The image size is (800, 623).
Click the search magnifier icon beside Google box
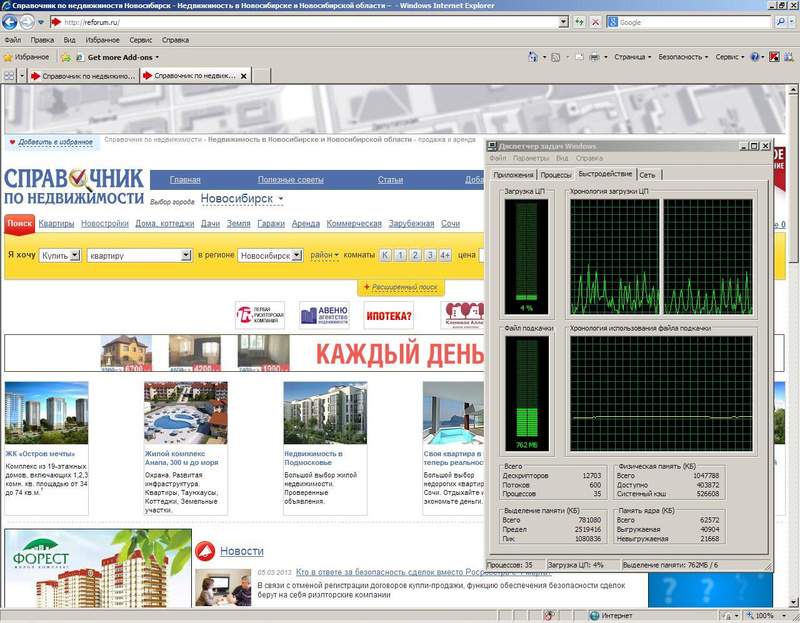[x=780, y=21]
